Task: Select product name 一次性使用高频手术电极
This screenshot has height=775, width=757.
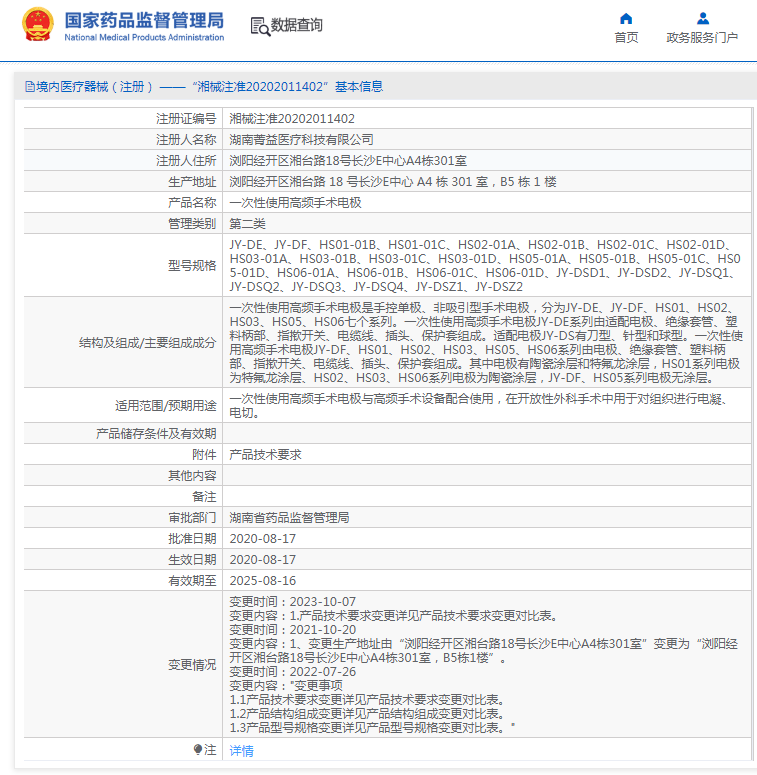Action: click(295, 203)
